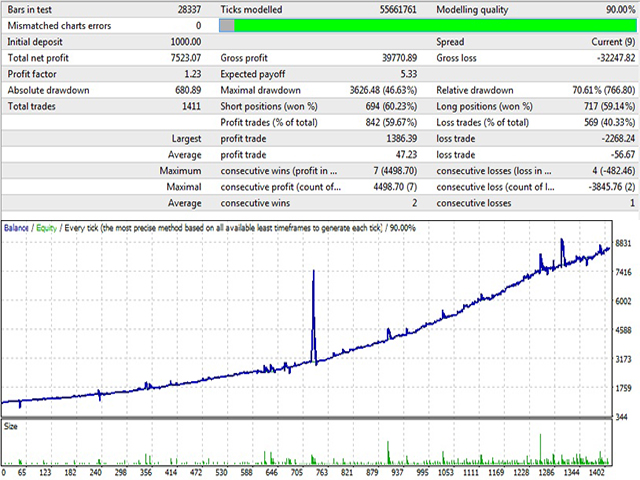Select the Total trades value 1411
The height and width of the screenshot is (480, 640).
187,105
